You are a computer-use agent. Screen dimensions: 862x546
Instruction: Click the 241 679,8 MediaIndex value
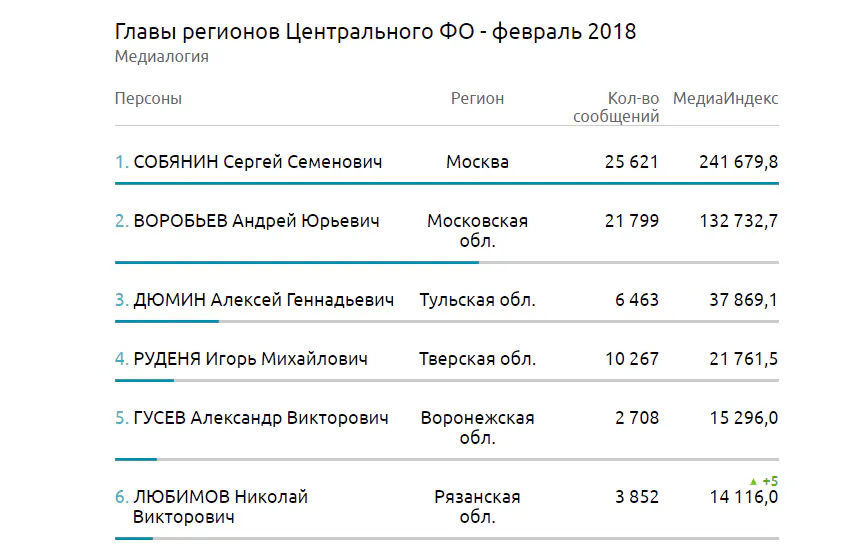pos(738,162)
